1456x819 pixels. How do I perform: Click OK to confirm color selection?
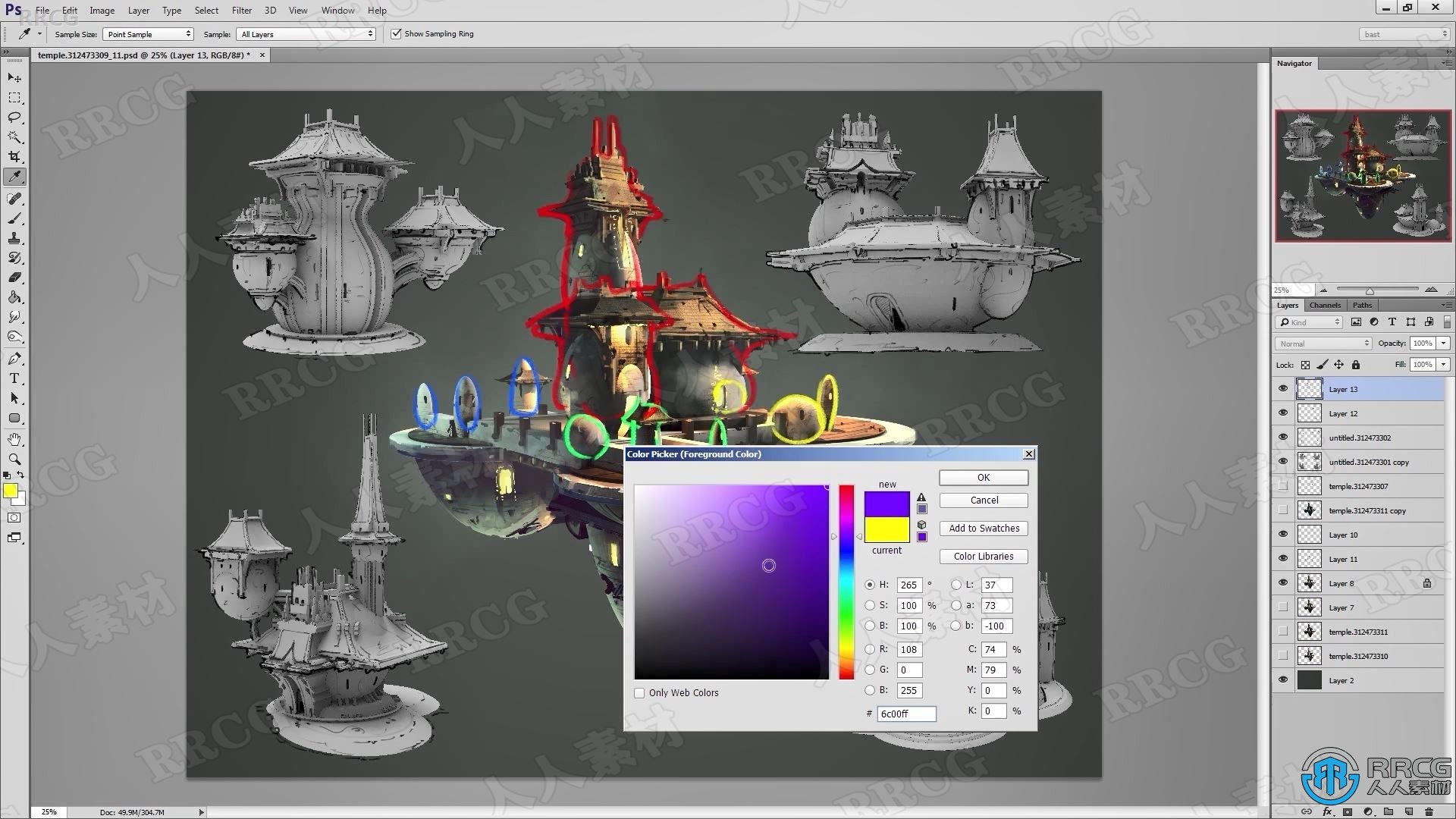[984, 477]
